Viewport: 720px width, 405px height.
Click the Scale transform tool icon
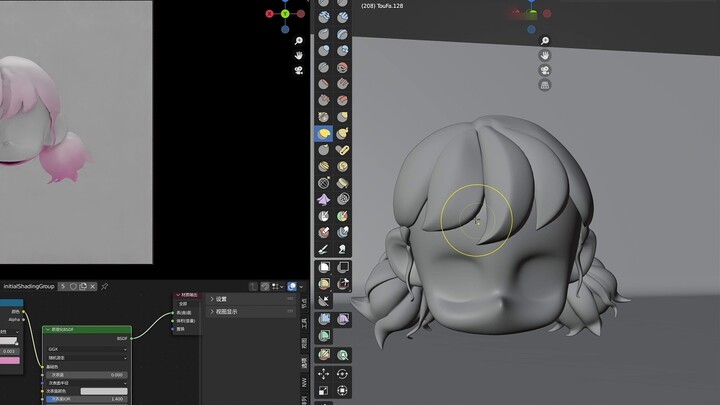324,391
